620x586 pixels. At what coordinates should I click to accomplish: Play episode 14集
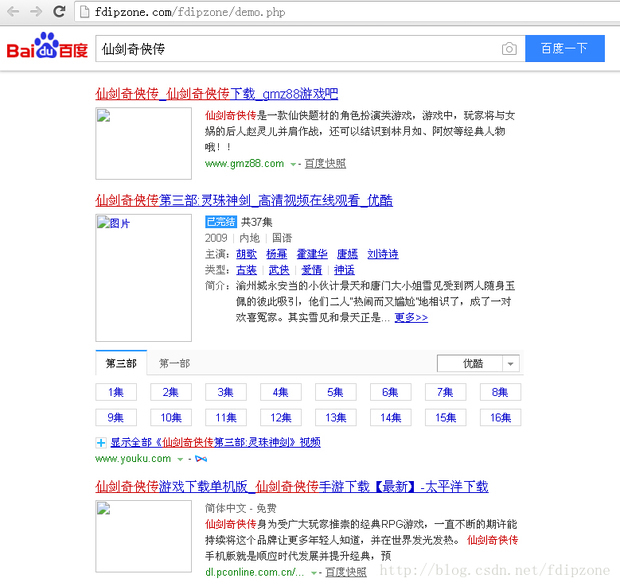[x=391, y=418]
